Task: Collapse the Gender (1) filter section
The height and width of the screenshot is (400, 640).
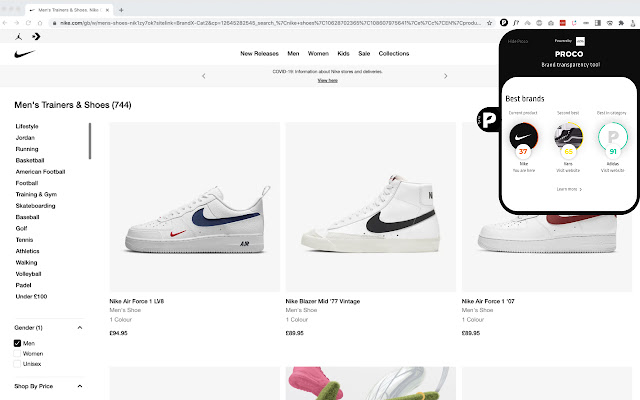Action: [x=80, y=328]
